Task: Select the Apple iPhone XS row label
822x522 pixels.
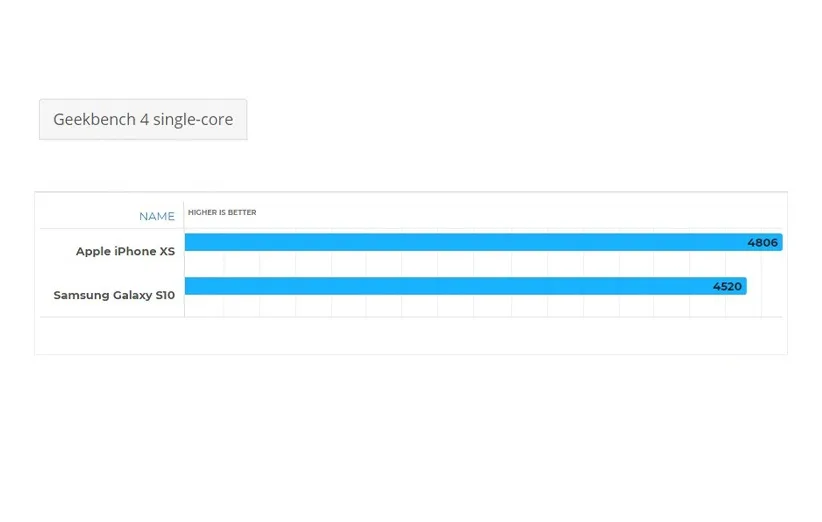Action: (x=125, y=251)
